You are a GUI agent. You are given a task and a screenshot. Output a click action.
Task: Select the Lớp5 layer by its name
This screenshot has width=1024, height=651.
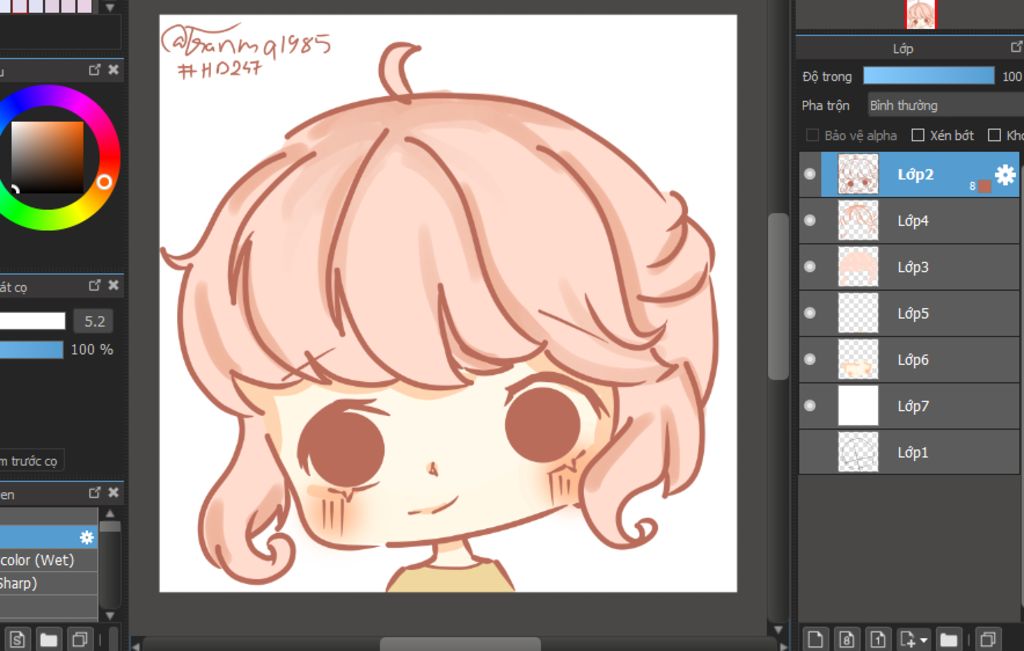point(912,313)
